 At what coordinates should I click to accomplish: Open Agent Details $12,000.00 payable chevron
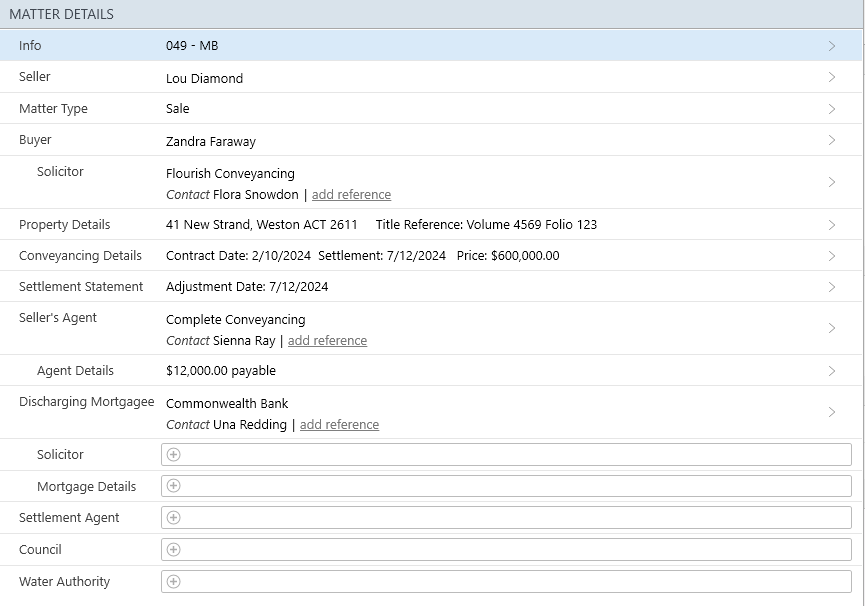pos(831,371)
